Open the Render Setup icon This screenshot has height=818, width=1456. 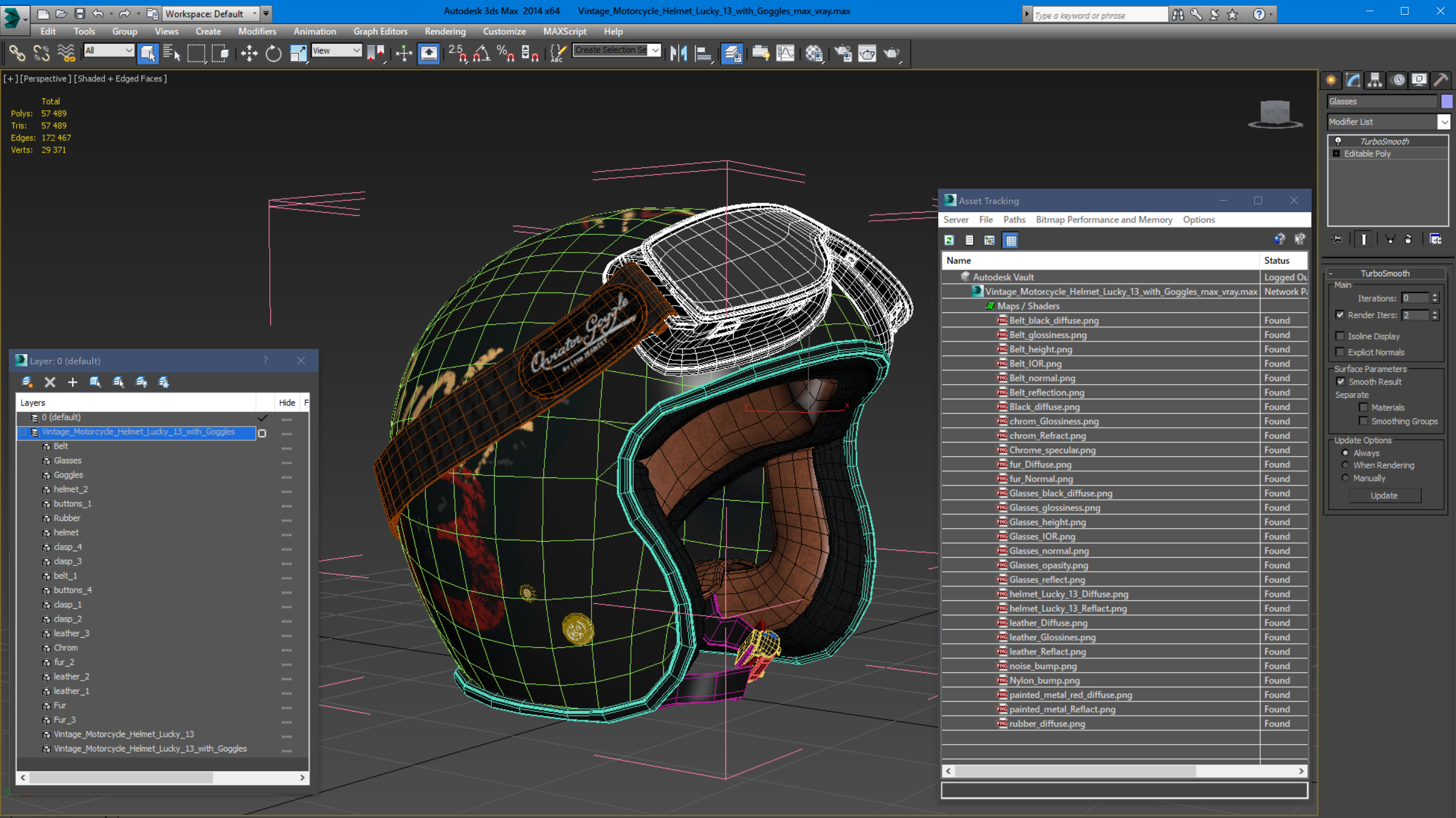pos(843,54)
